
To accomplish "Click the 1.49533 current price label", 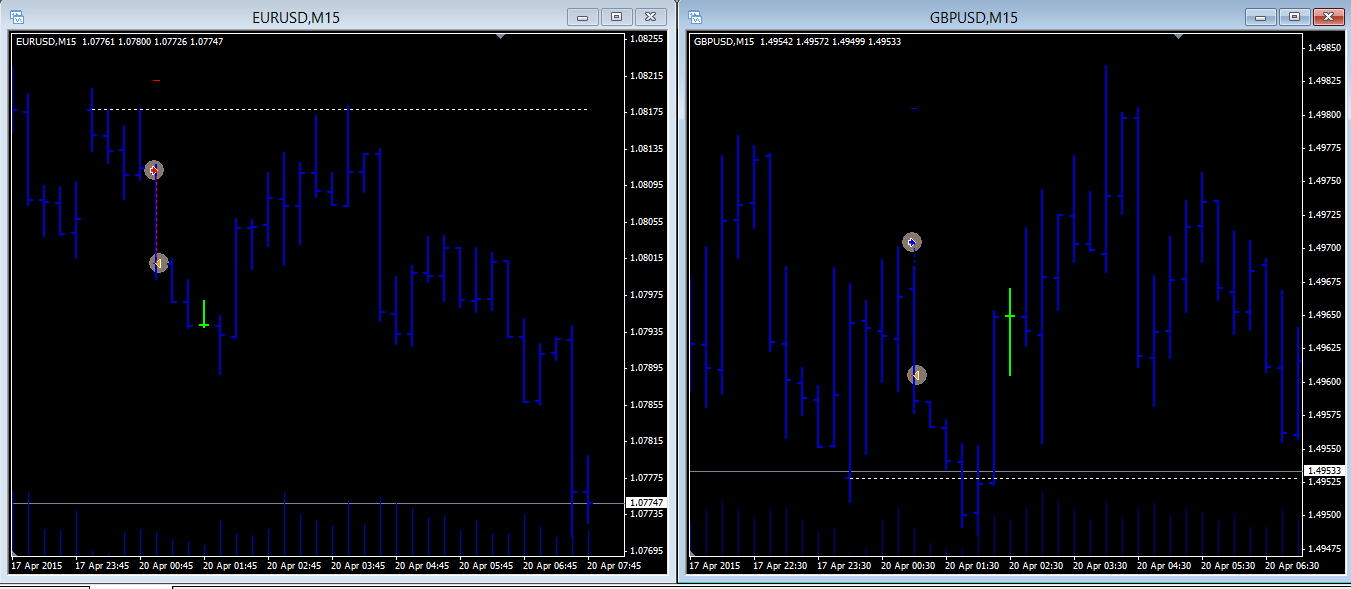I will tap(1324, 470).
